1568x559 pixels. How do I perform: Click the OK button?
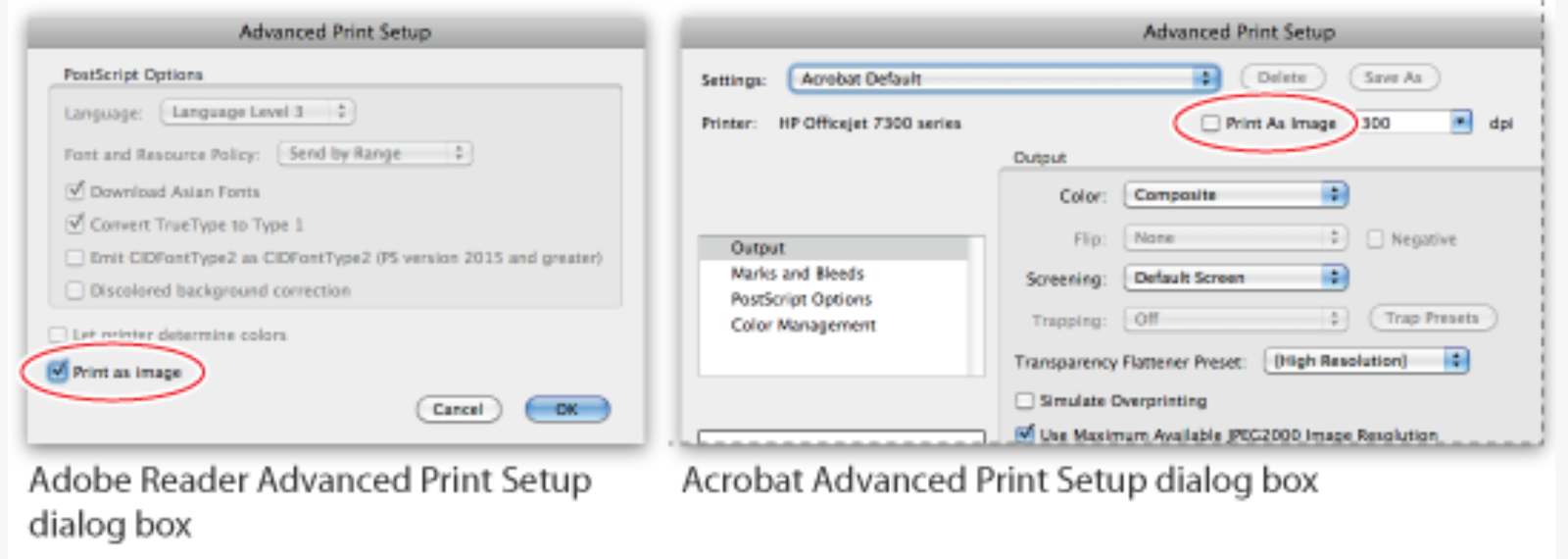[x=567, y=409]
